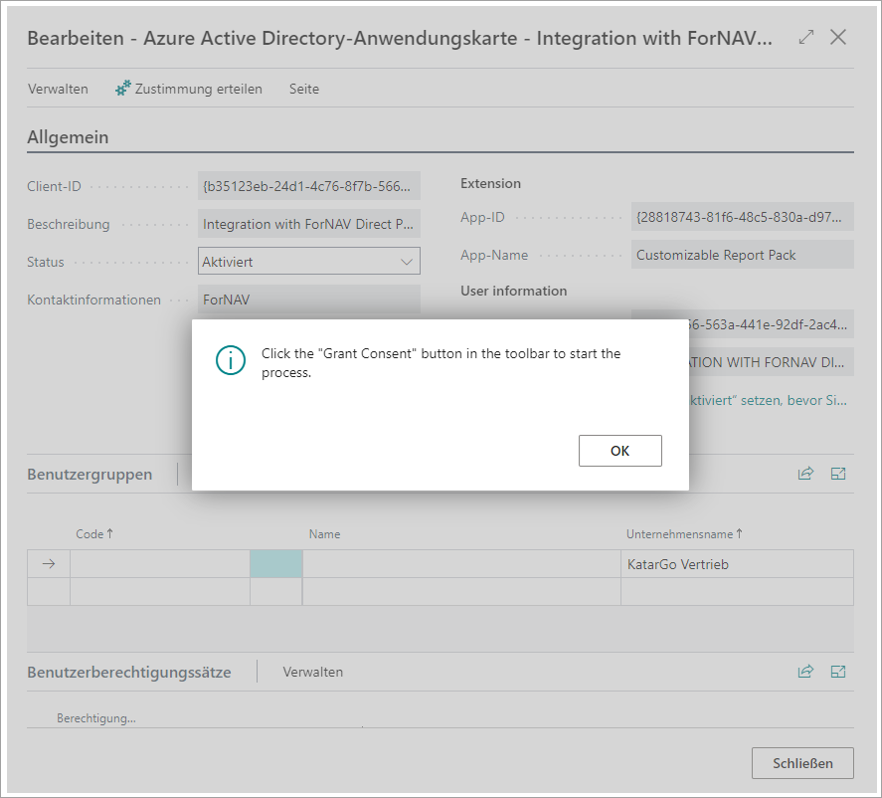Open the Status dropdown showing Aktiviert

click(309, 262)
